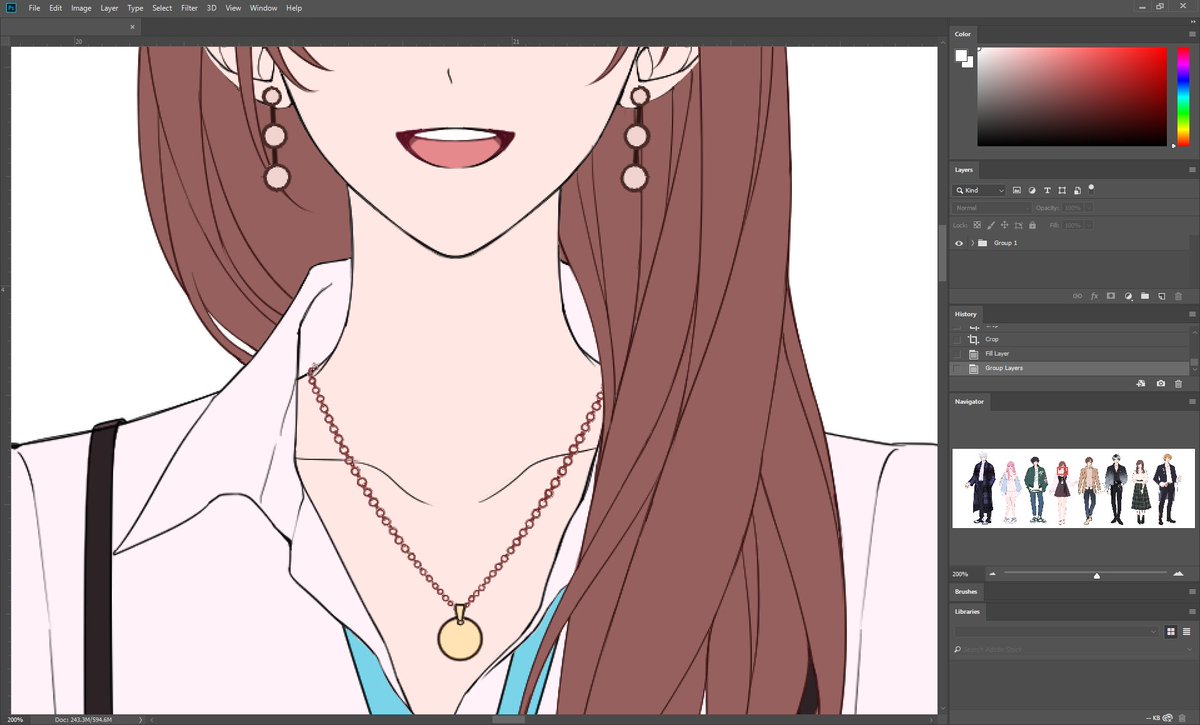The height and width of the screenshot is (725, 1200).
Task: Click the background color swatch
Action: click(x=968, y=63)
